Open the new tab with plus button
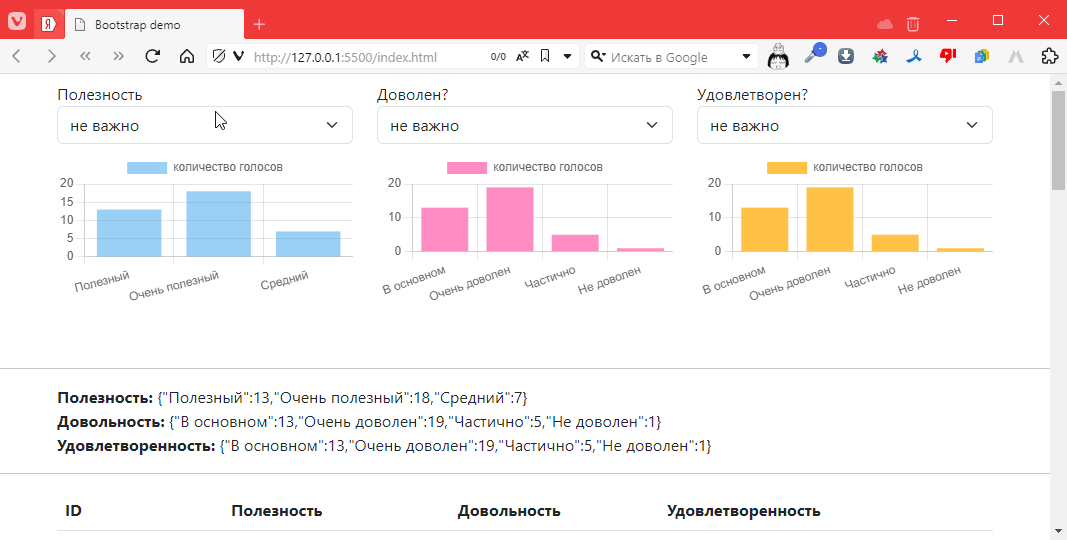The image size is (1067, 540). (x=259, y=24)
